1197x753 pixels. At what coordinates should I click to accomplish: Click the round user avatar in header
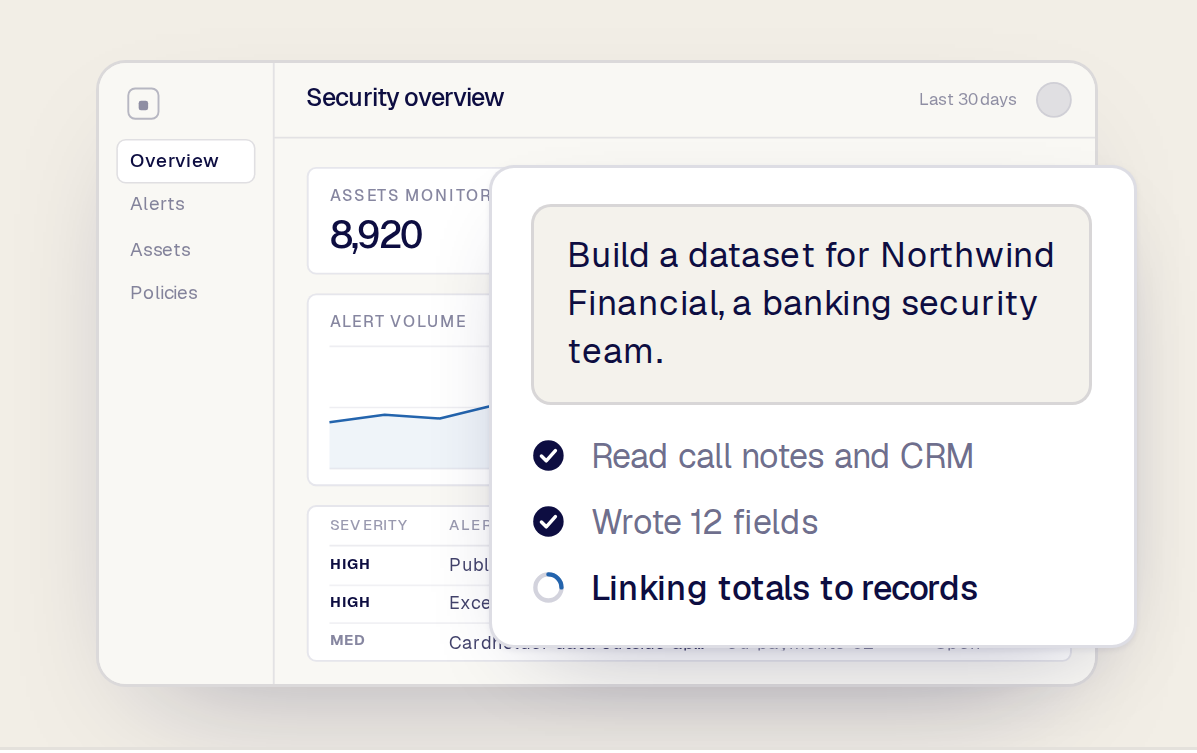pos(1053,100)
